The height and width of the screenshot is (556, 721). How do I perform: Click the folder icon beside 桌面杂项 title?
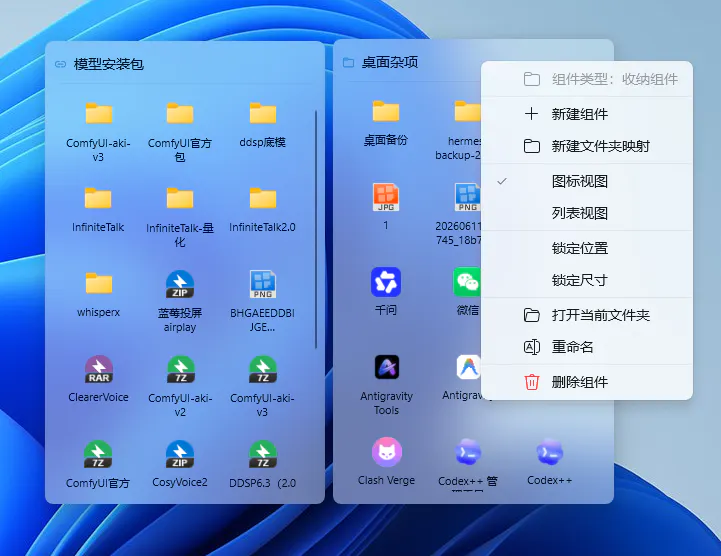[x=349, y=62]
